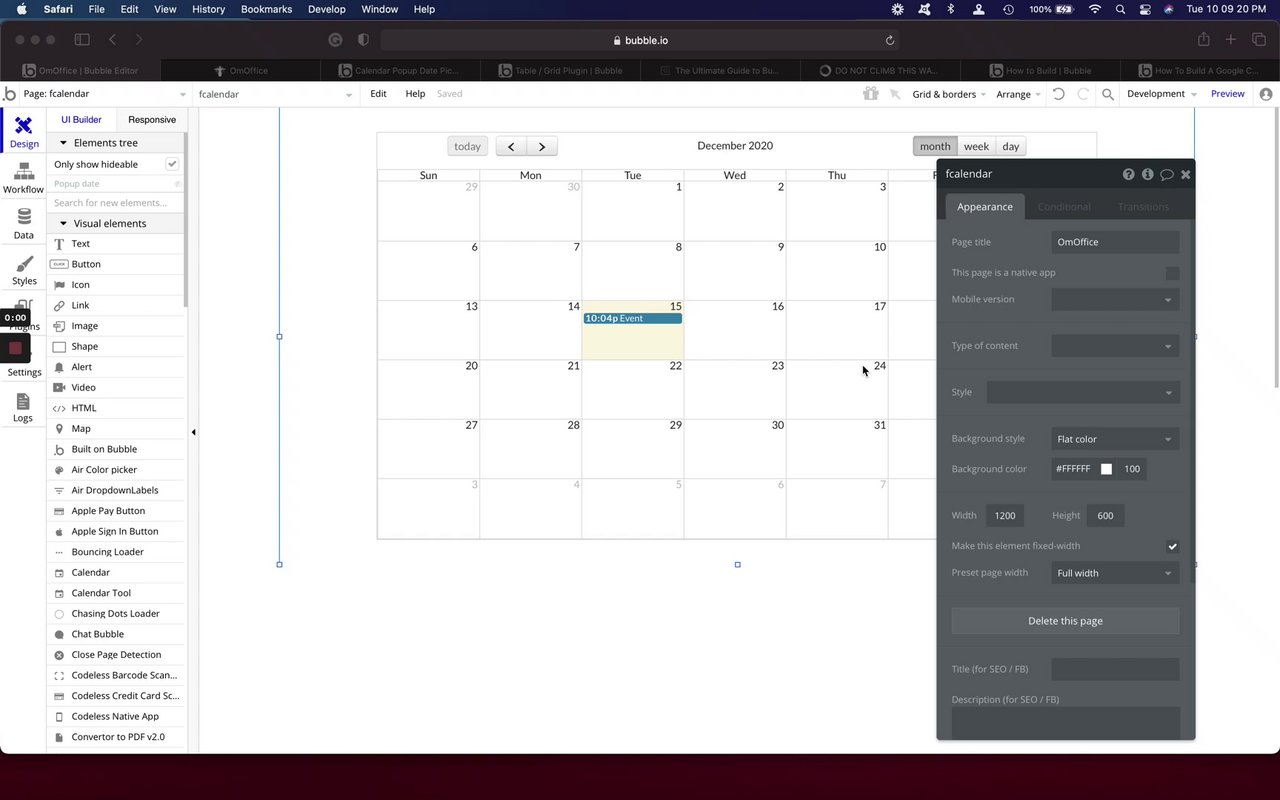Image resolution: width=1280 pixels, height=800 pixels.
Task: Switch to the Responsive tab
Action: pos(152,120)
